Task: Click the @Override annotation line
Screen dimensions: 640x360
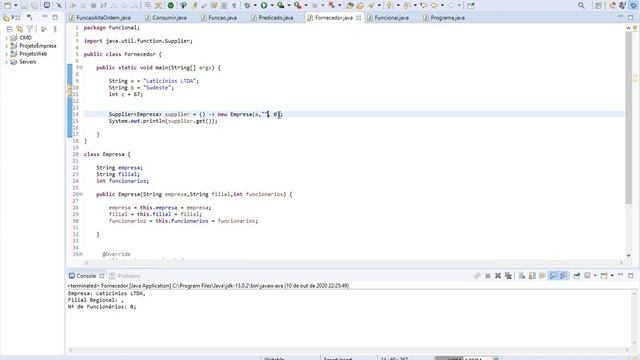Action: point(116,254)
